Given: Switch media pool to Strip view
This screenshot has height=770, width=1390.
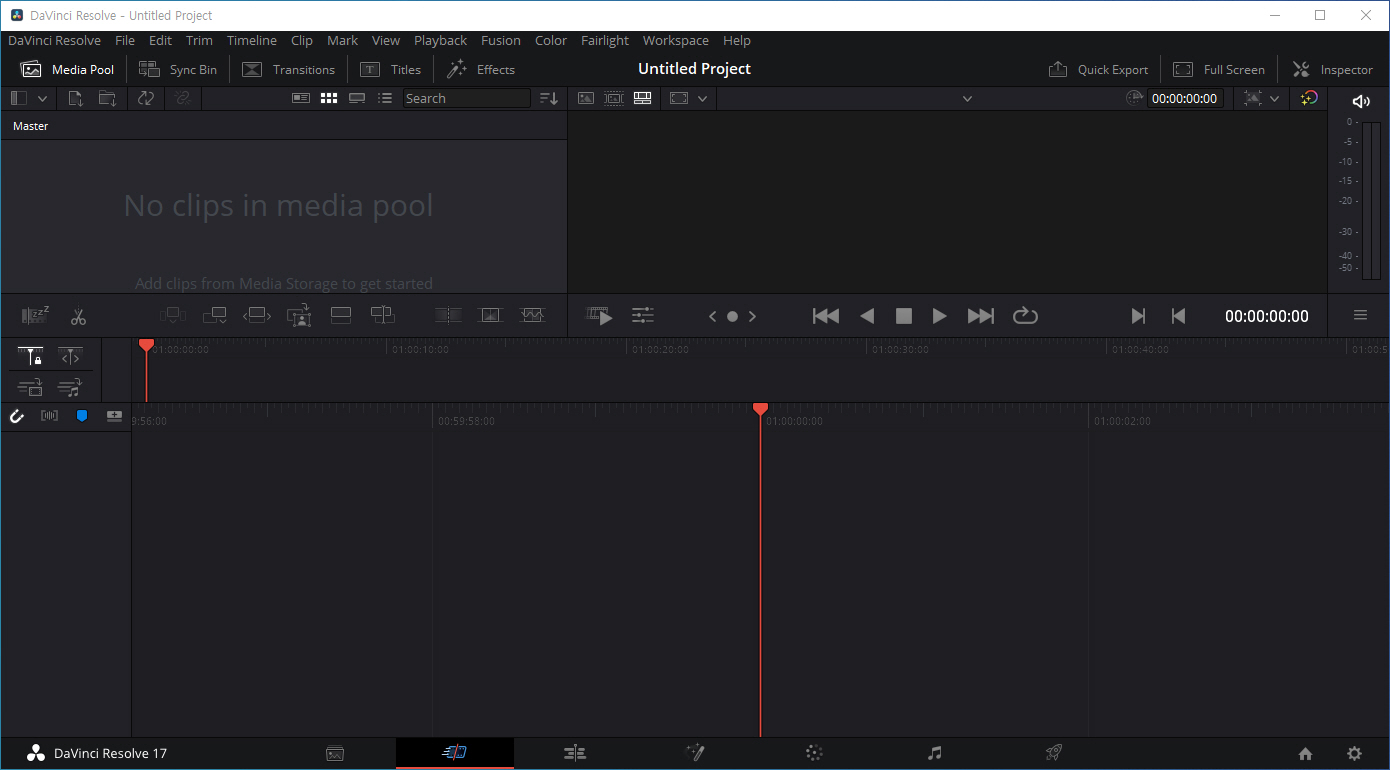Looking at the screenshot, I should coord(357,98).
